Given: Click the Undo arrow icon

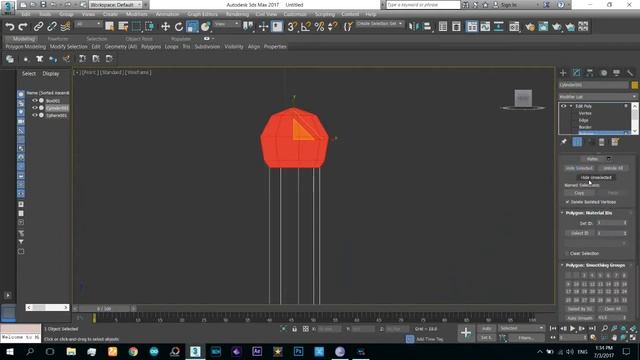Looking at the screenshot, I should (x=10, y=27).
